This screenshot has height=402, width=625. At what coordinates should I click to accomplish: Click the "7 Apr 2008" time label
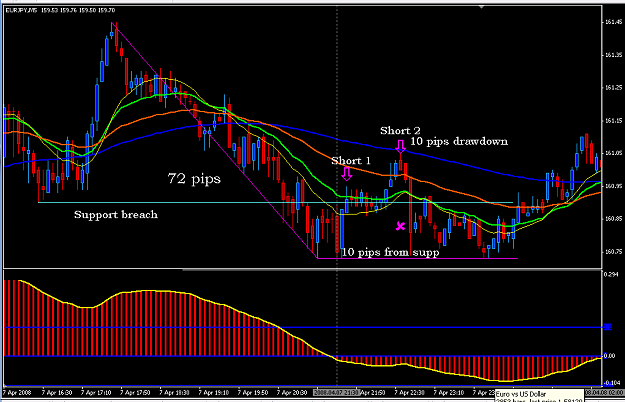pos(17,392)
